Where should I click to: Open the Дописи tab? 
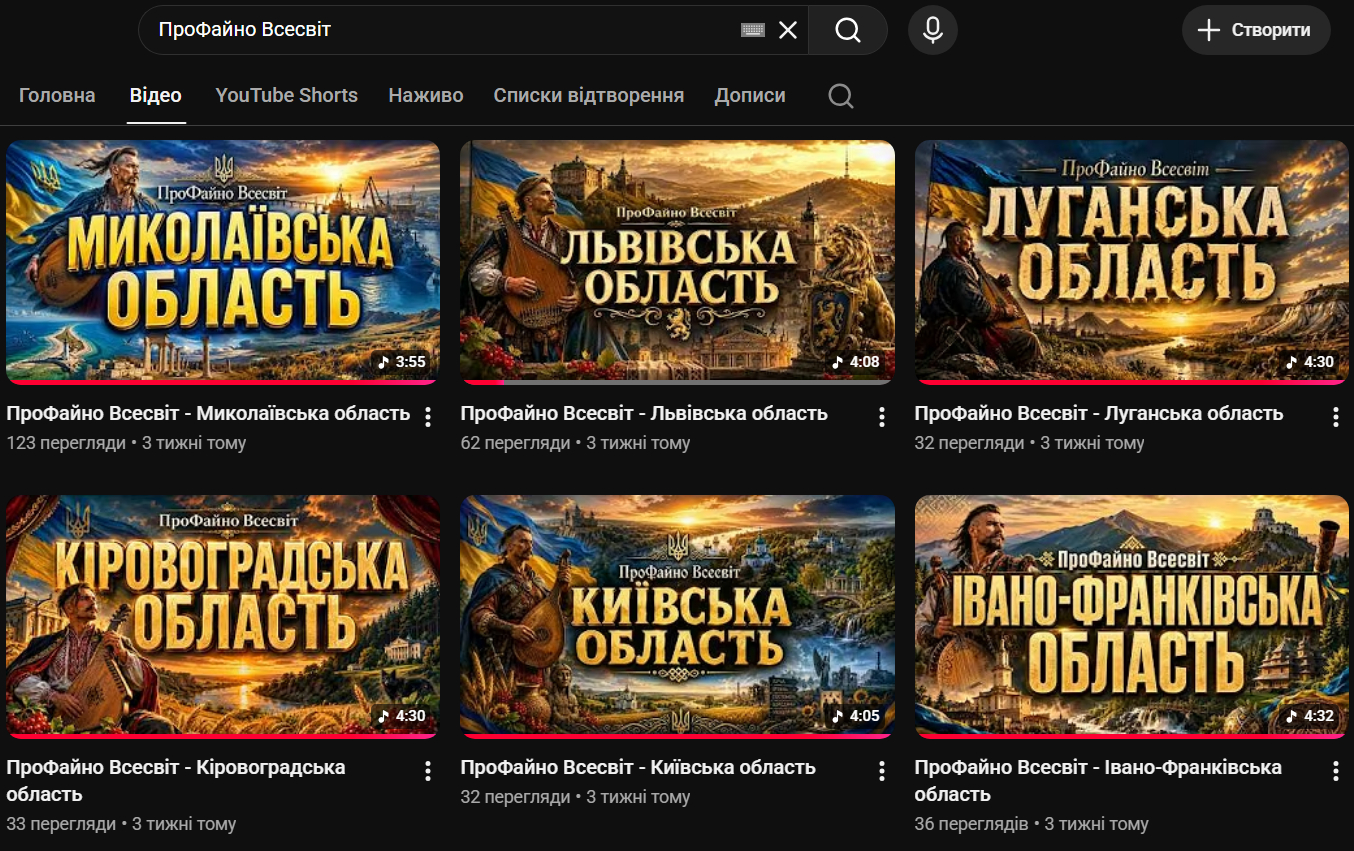[x=750, y=96]
